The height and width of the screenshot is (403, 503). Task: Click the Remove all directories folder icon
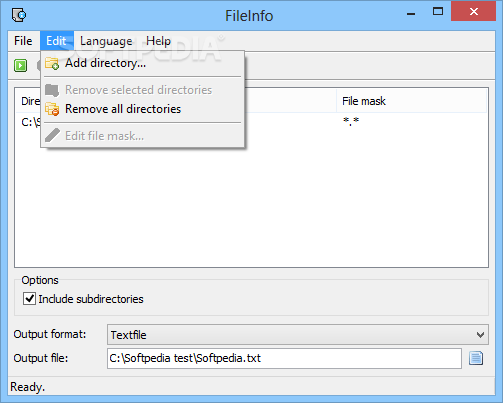[x=52, y=109]
